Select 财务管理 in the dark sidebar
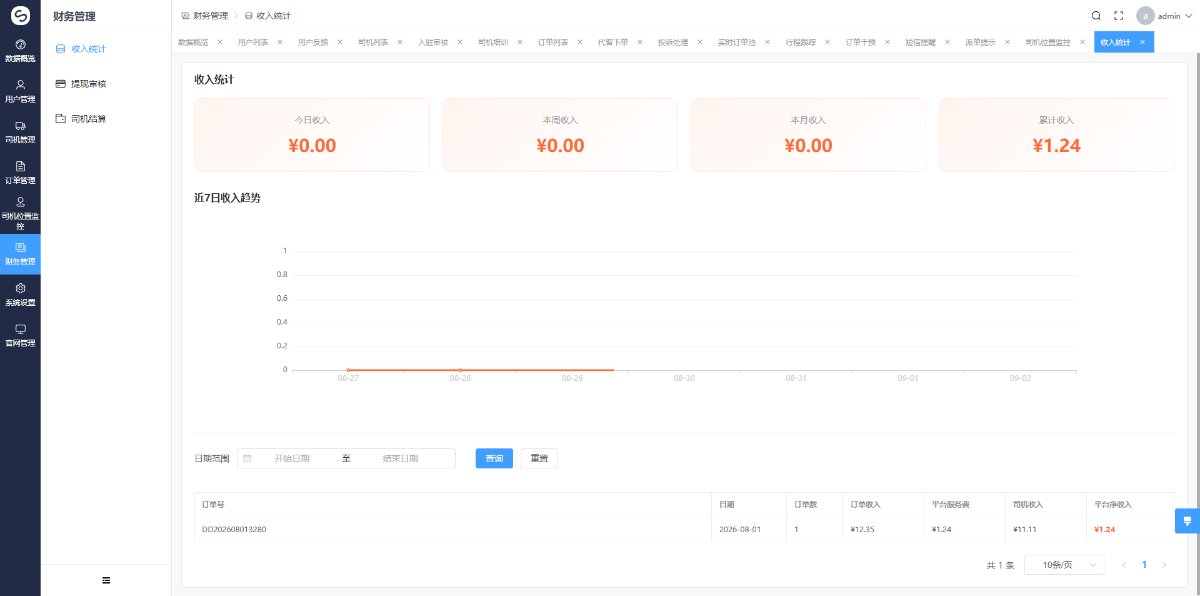 (x=20, y=254)
